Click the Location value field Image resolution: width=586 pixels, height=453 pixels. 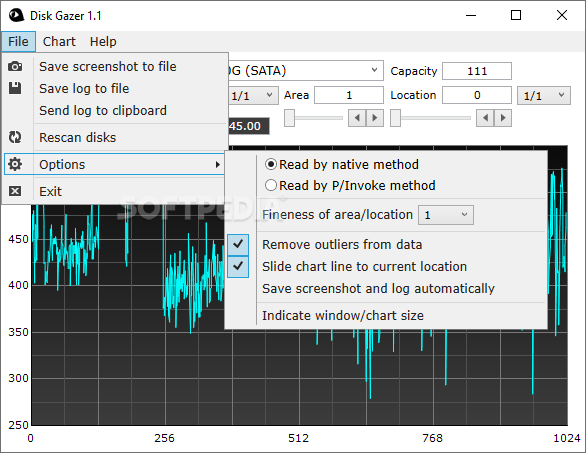click(477, 95)
